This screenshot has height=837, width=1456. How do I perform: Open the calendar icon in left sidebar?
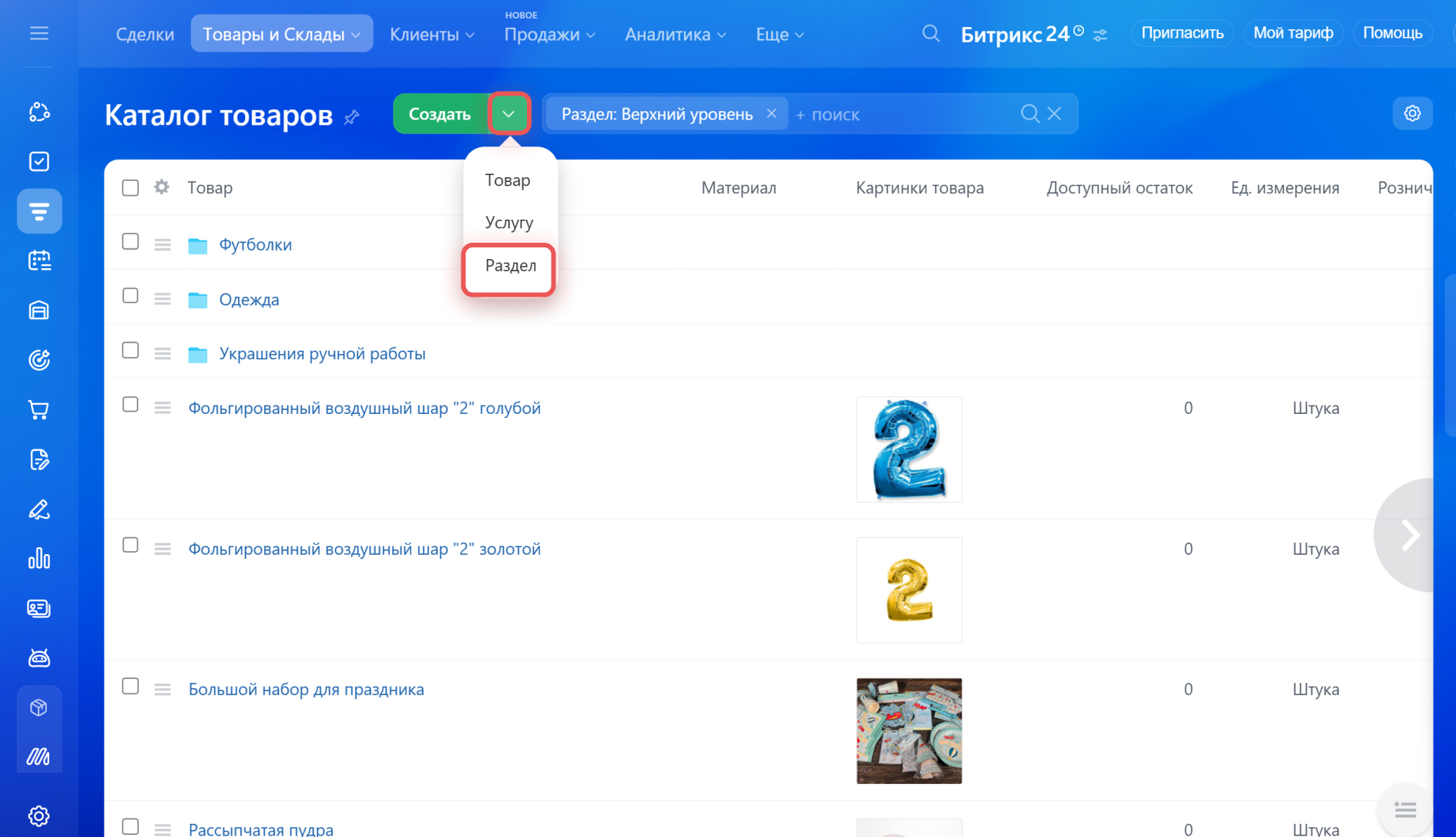tap(39, 261)
